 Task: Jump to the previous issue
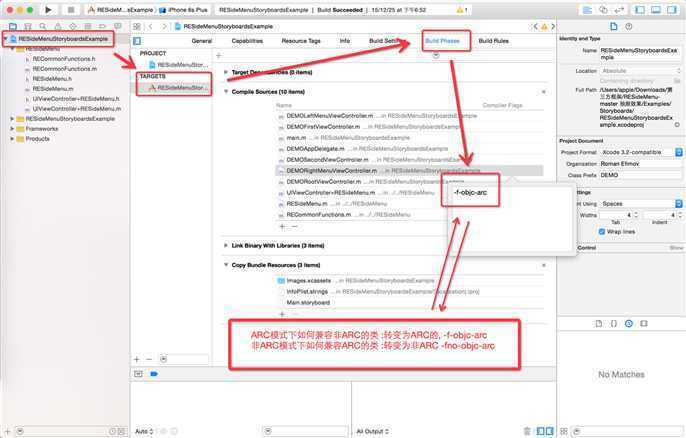tap(535, 27)
